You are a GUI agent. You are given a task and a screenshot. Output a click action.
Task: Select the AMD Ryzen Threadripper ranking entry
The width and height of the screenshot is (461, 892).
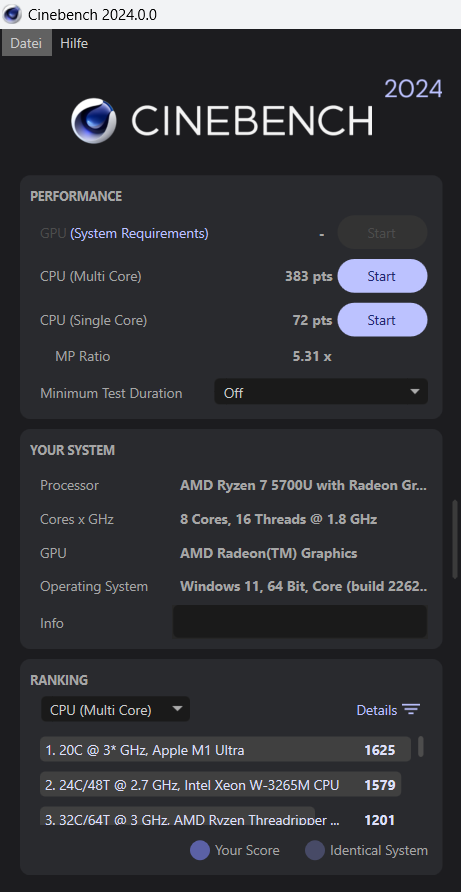point(178,817)
